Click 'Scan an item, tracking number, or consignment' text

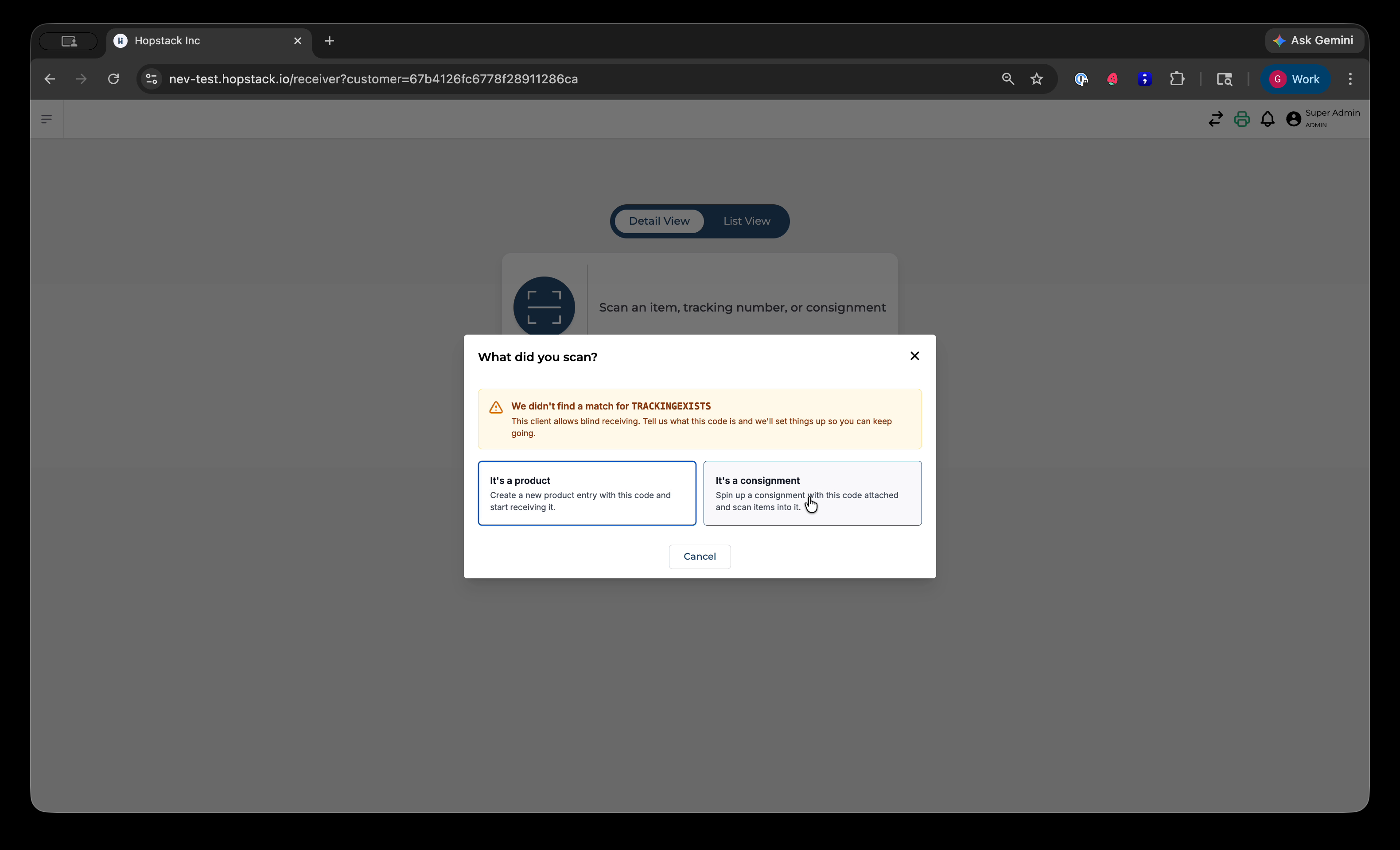[742, 308]
